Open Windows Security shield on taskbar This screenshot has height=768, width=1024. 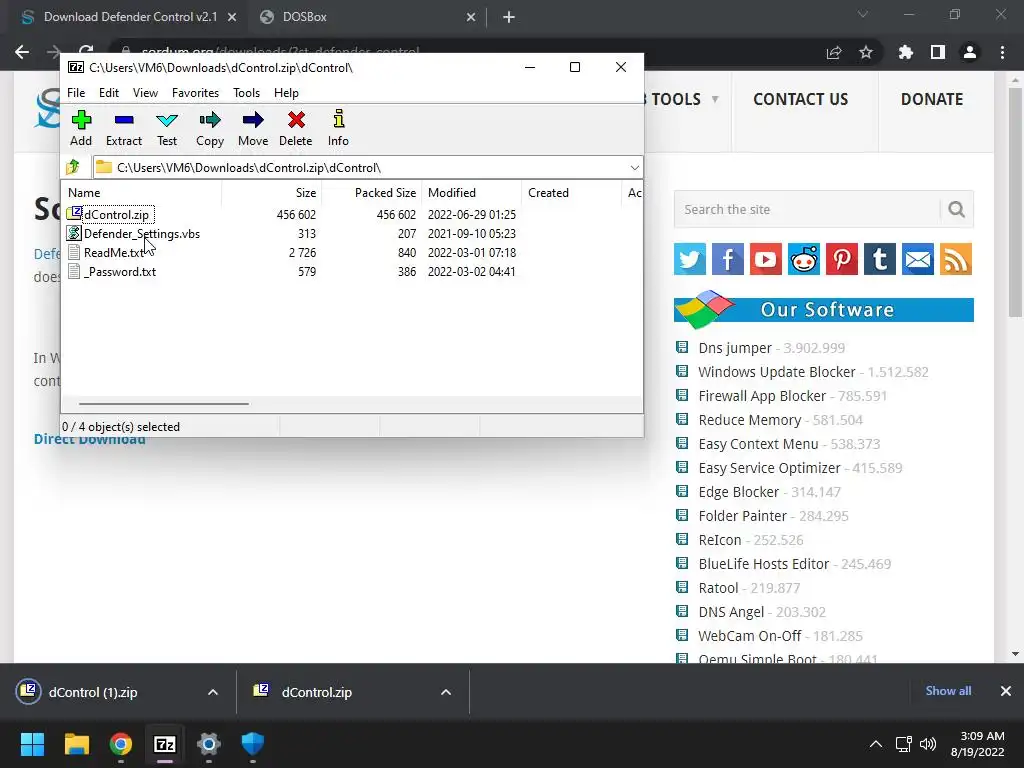253,744
